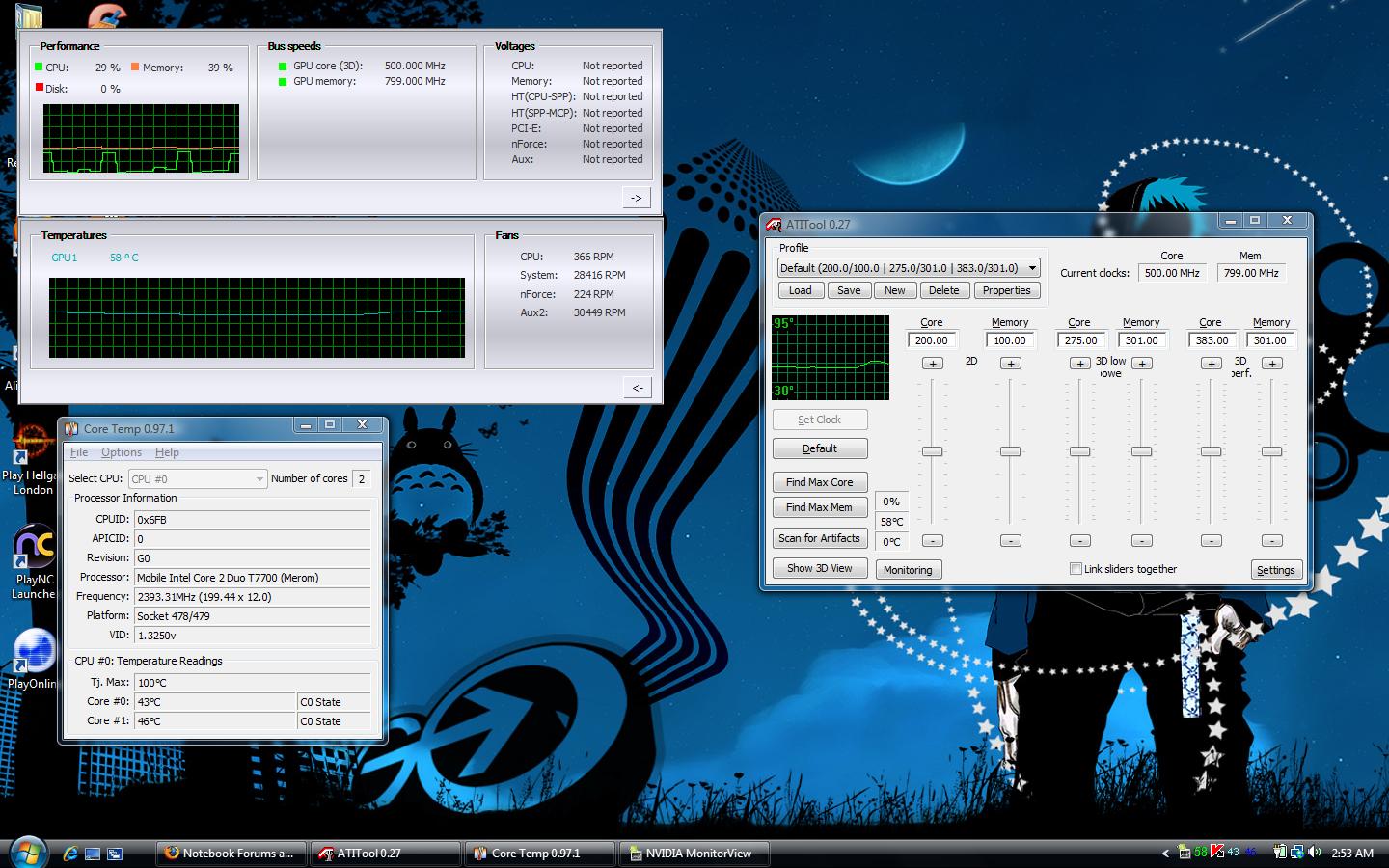Click the Save profile button

[x=849, y=290]
